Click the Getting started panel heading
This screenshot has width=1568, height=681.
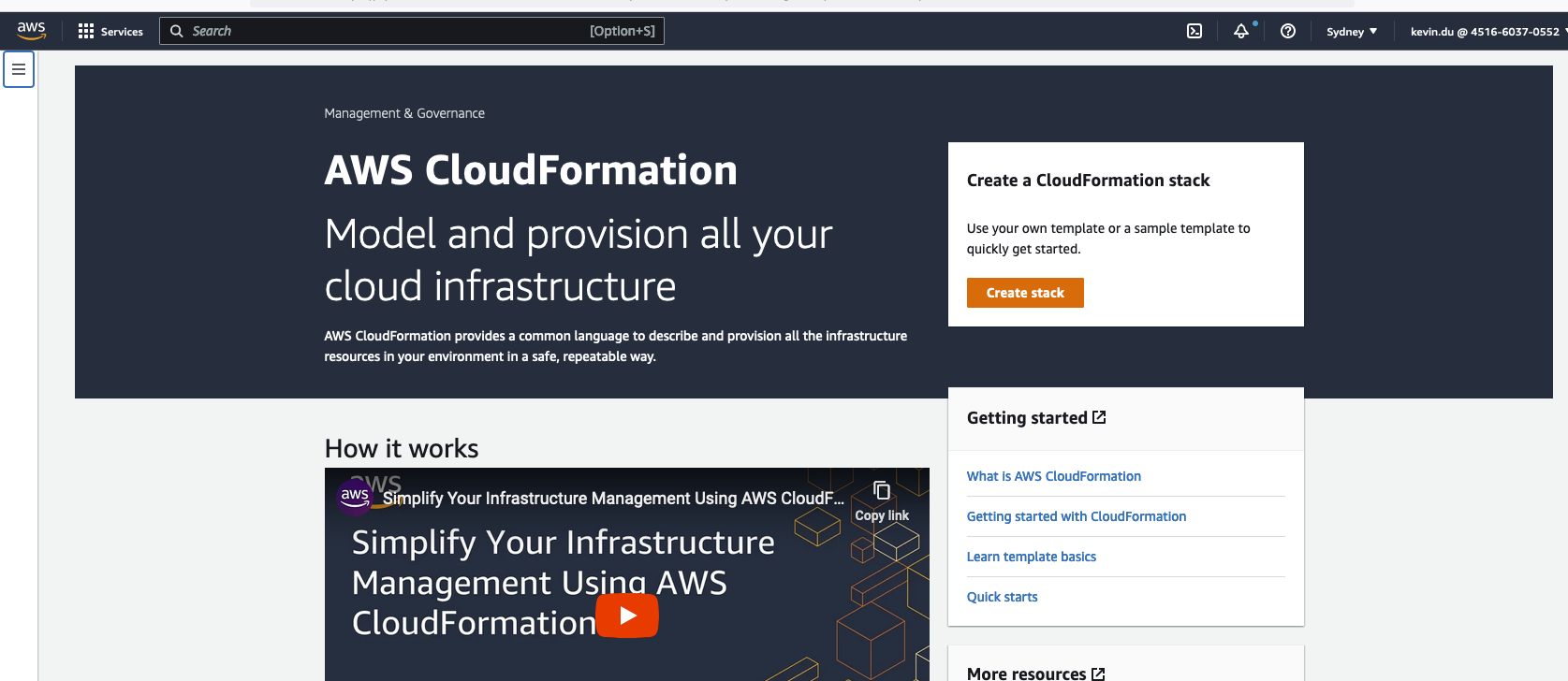coord(1027,418)
